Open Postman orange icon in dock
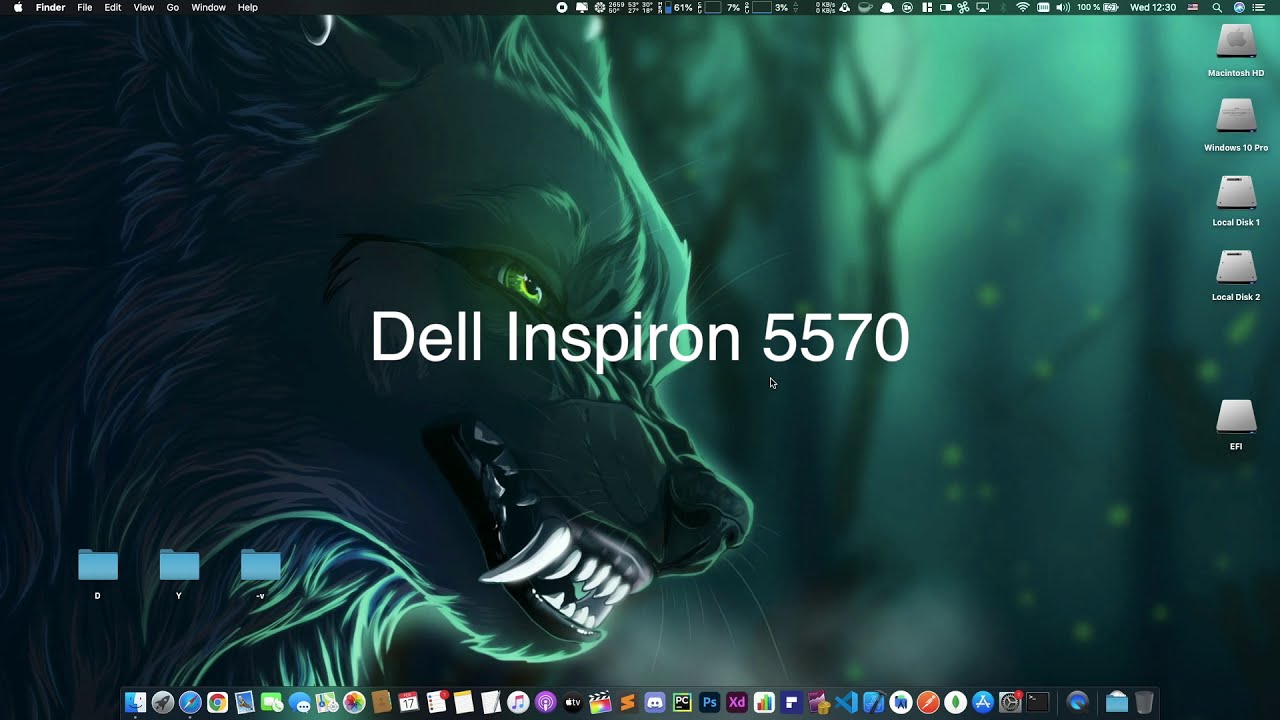The width and height of the screenshot is (1280, 720). coord(928,703)
